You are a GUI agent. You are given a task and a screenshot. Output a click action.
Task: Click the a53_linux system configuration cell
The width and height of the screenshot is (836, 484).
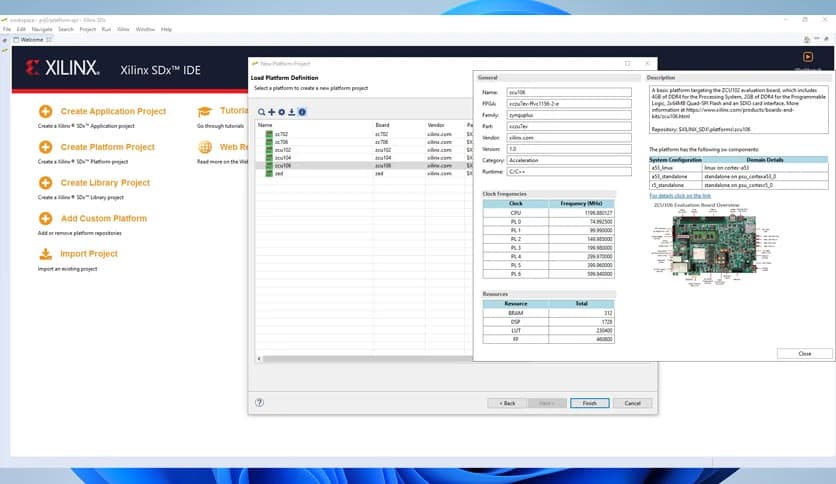(x=675, y=167)
